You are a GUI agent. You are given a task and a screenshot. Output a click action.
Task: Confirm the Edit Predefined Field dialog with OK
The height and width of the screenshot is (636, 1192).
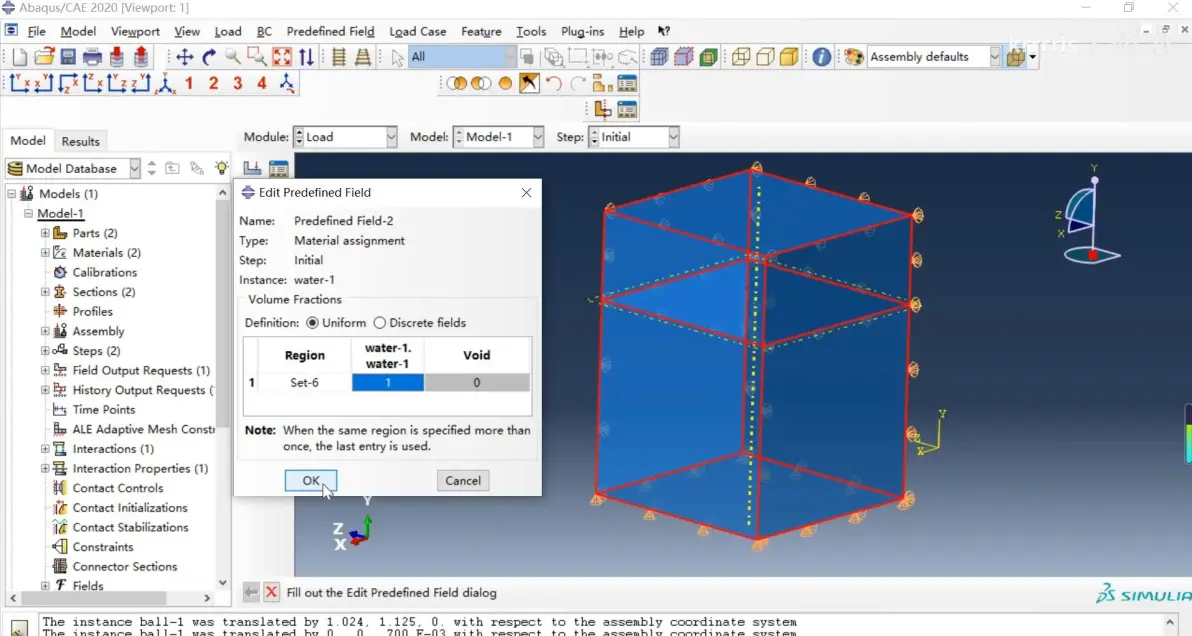tap(311, 480)
